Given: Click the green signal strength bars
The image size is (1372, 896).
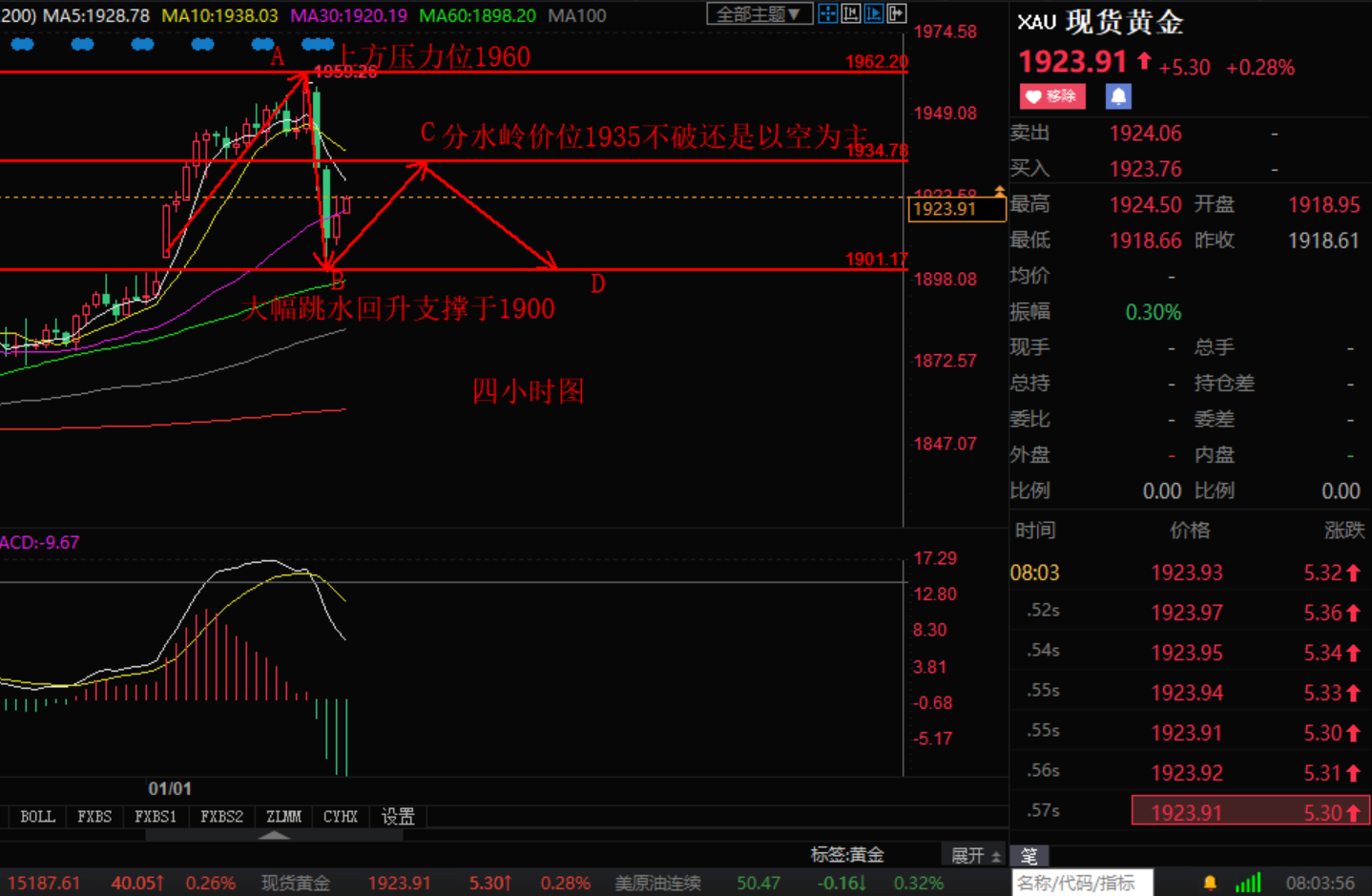Looking at the screenshot, I should (1248, 882).
